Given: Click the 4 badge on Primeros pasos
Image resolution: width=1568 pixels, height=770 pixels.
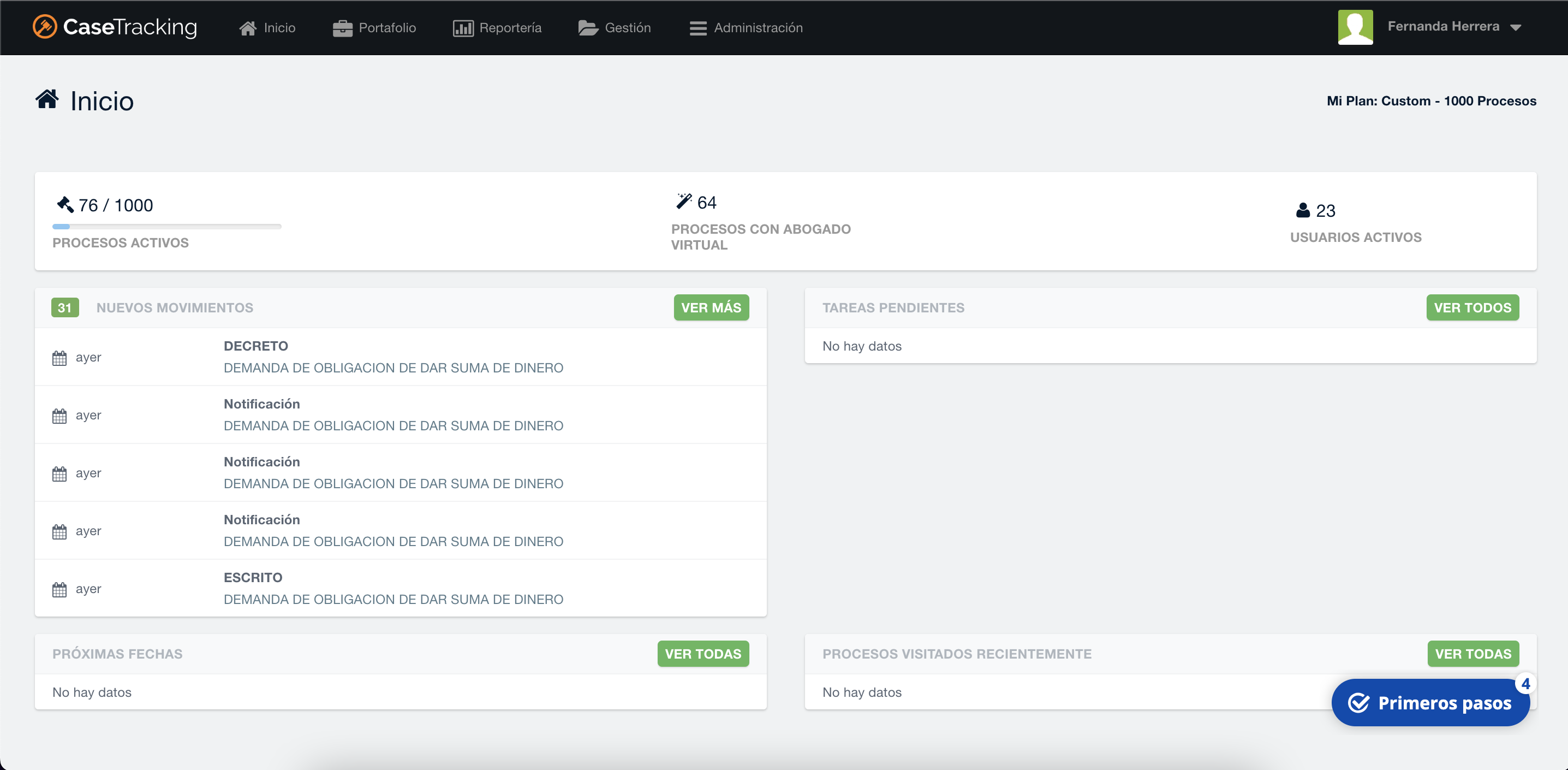Looking at the screenshot, I should point(1525,684).
